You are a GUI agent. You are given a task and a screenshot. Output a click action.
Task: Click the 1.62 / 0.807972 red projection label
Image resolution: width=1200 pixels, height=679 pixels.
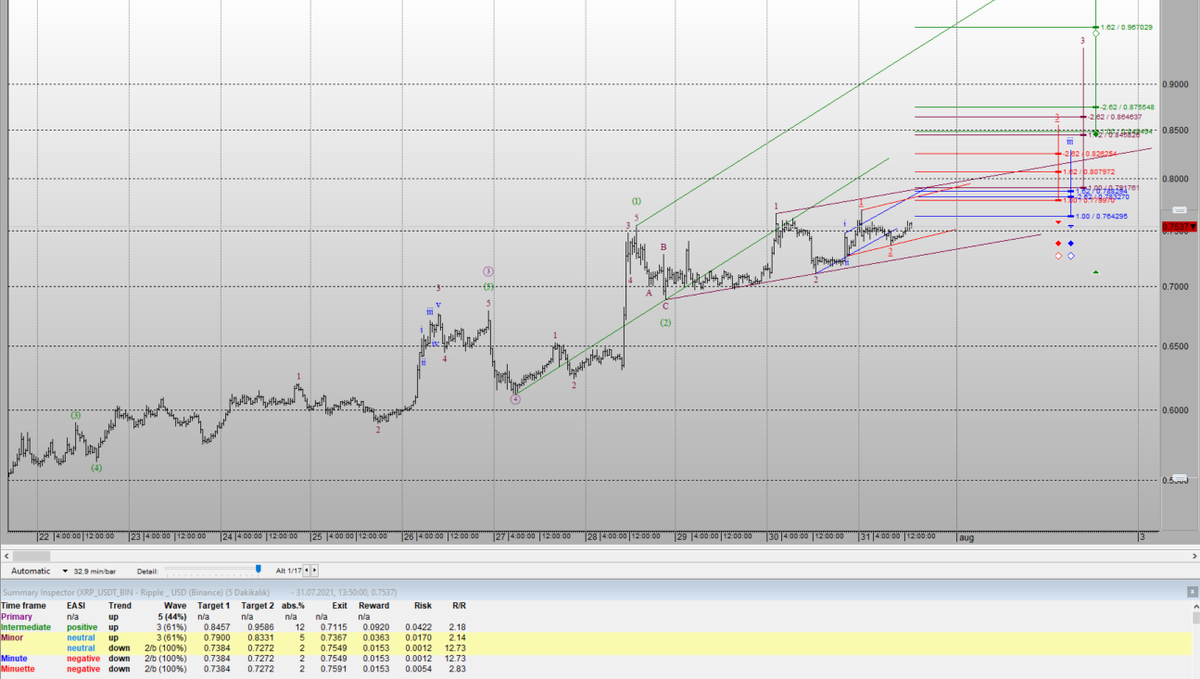click(x=1089, y=171)
